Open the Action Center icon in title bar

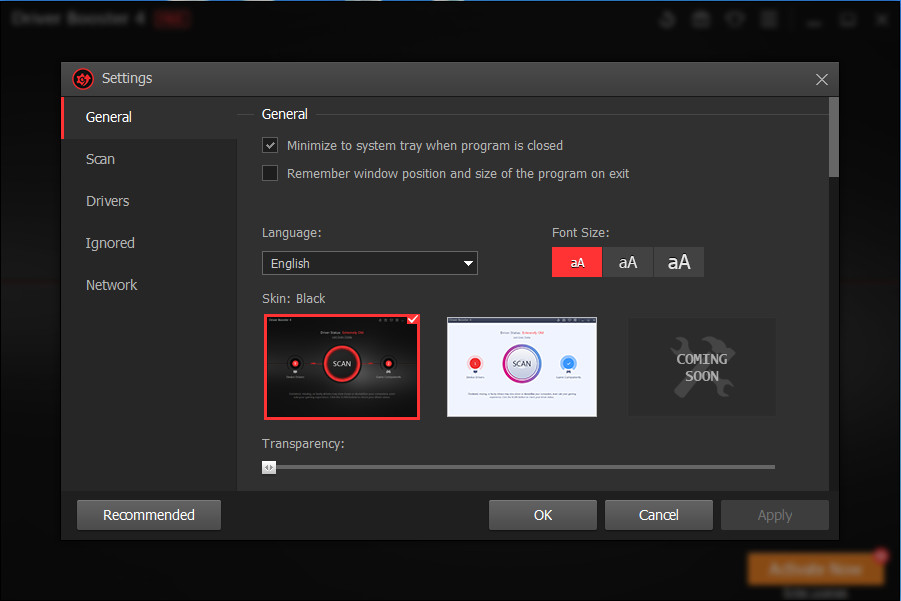(x=667, y=18)
